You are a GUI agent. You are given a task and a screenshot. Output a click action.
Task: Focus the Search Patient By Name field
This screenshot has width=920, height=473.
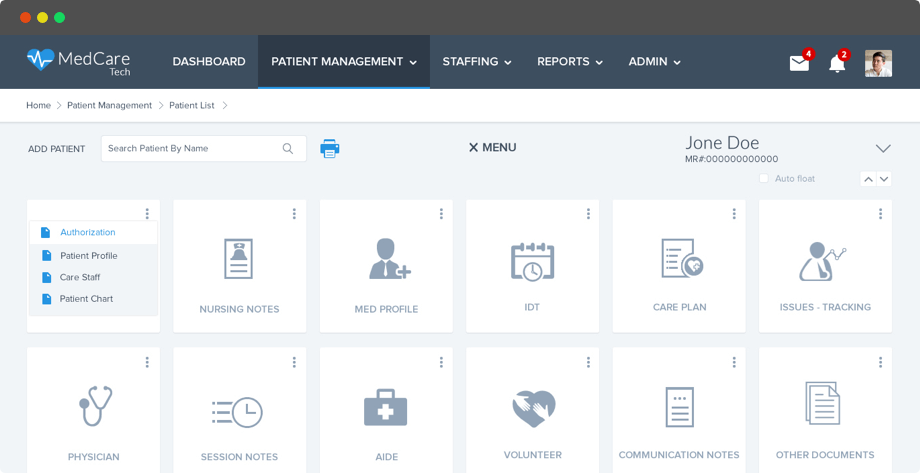204,148
